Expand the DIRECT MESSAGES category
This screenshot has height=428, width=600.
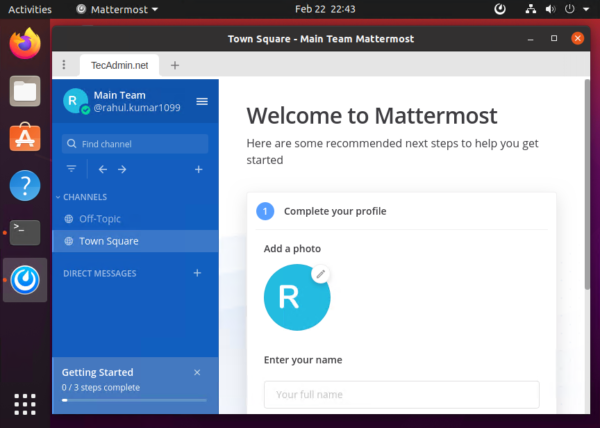[x=99, y=273]
